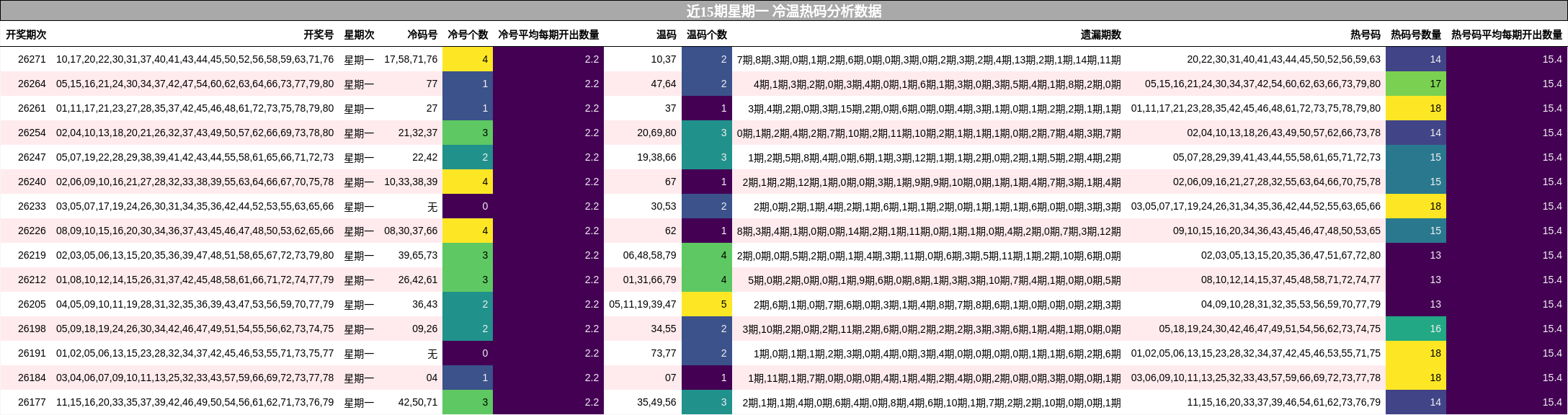Click draw period cell '26226'
Viewport: 1568px width, 415px height.
point(32,231)
